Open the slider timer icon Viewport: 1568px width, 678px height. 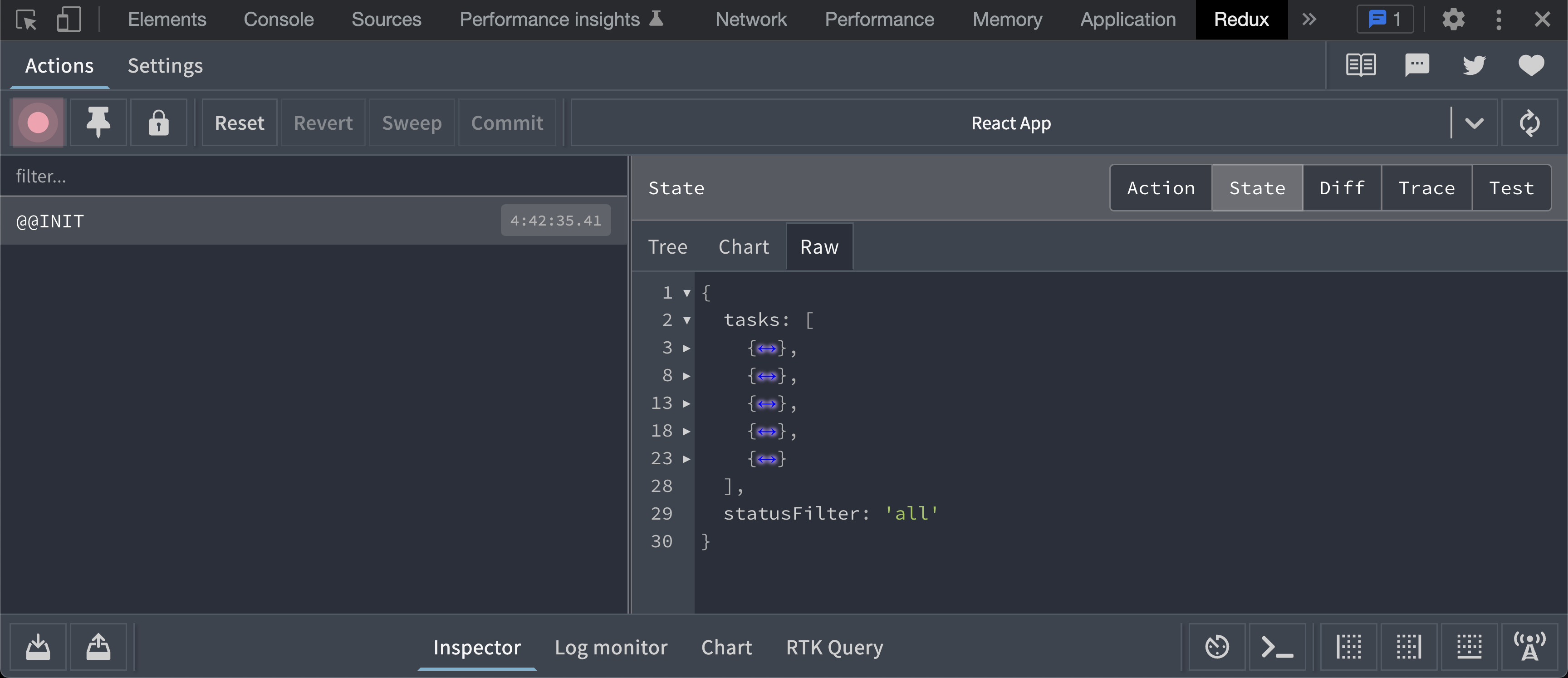(x=1217, y=646)
